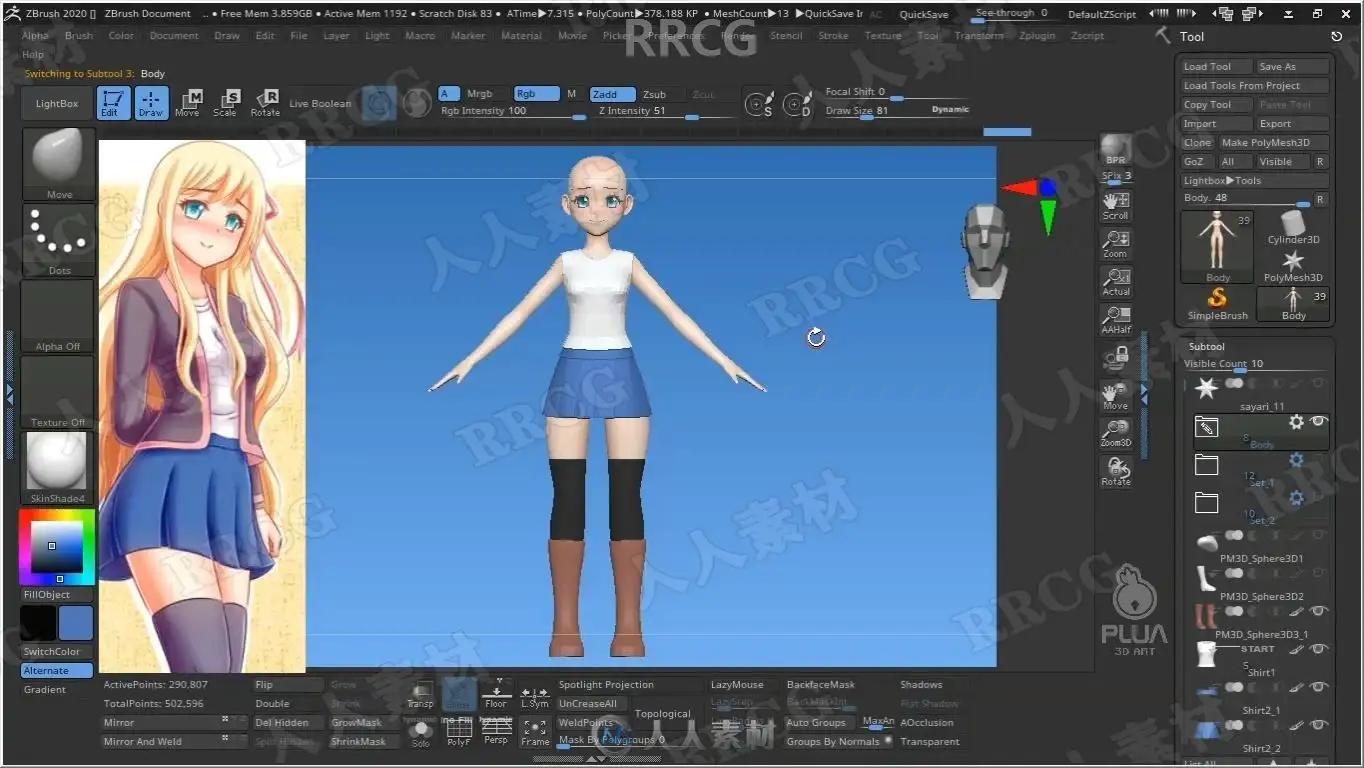
Task: Open Body folder gear settings
Action: click(x=1296, y=422)
